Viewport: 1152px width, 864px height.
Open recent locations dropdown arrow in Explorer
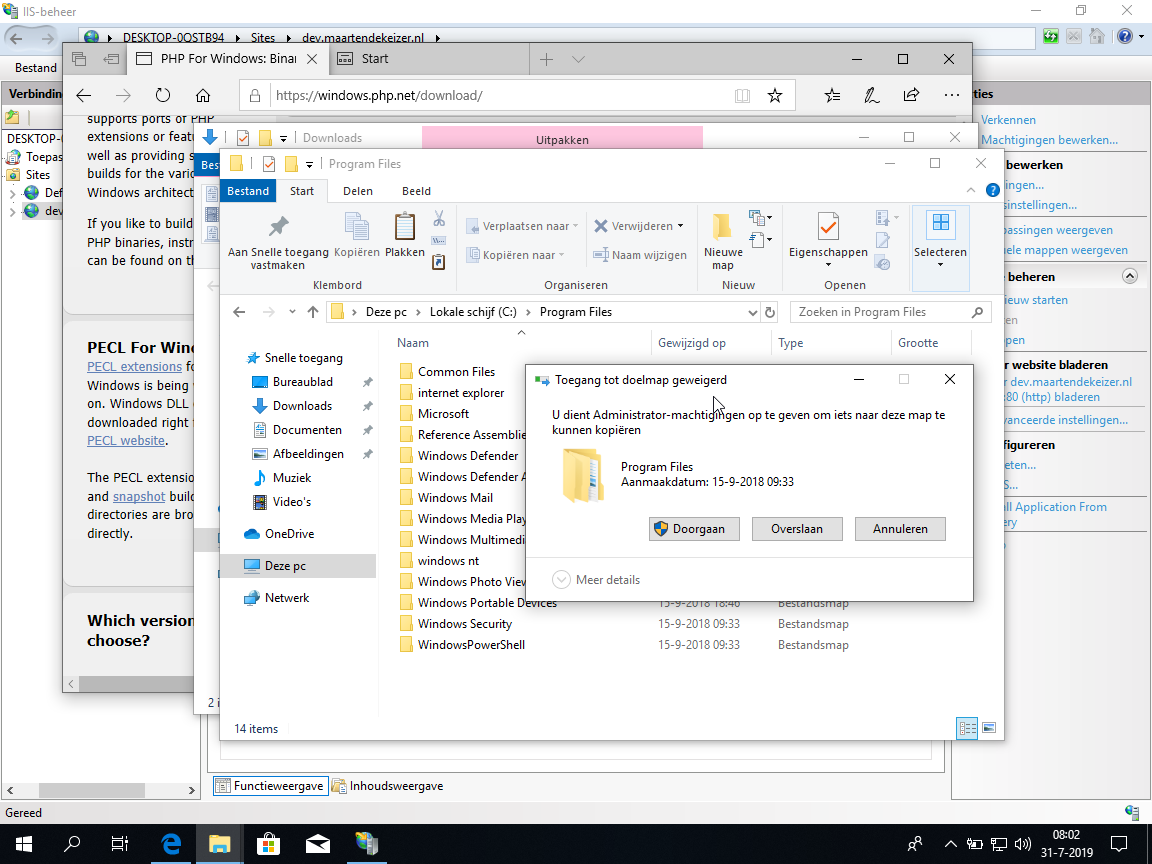292,312
